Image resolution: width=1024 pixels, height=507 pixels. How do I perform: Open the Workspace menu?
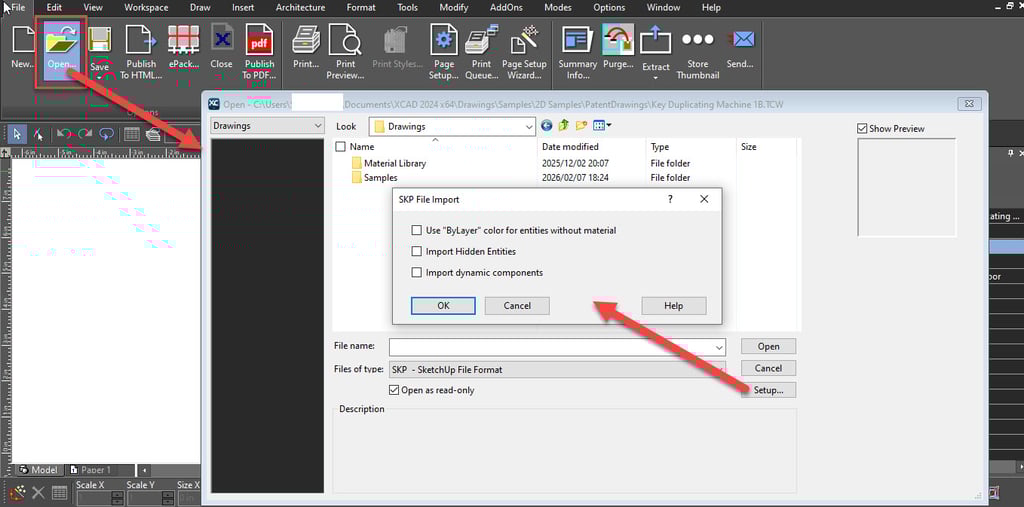(x=146, y=8)
